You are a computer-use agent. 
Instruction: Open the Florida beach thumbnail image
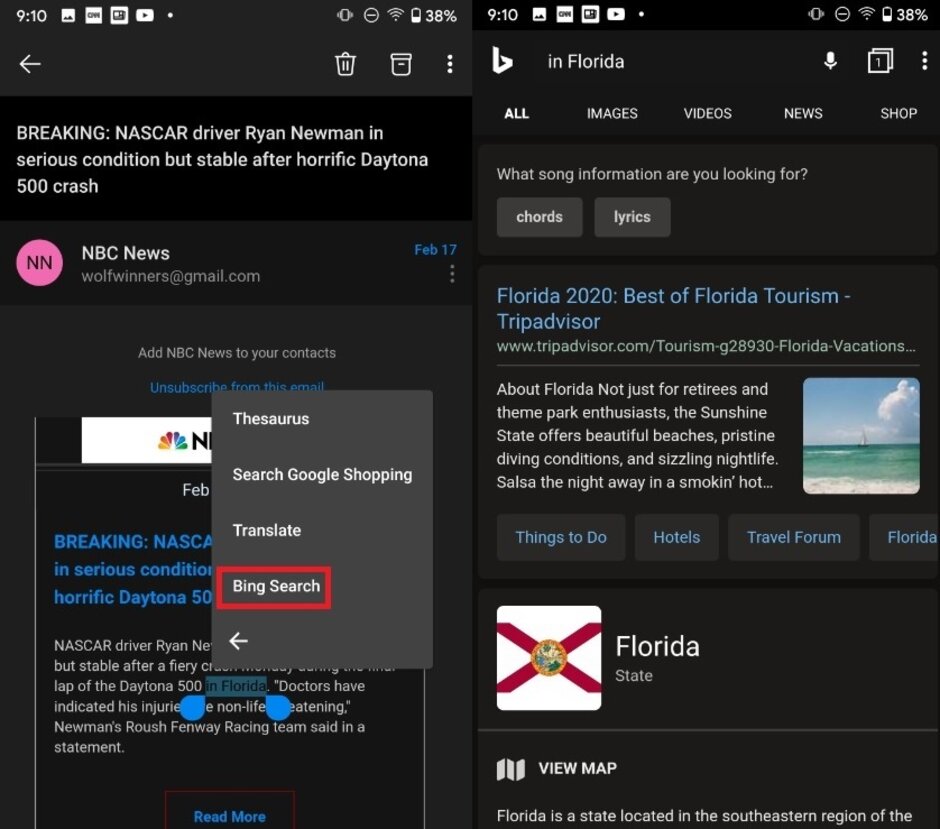point(861,435)
